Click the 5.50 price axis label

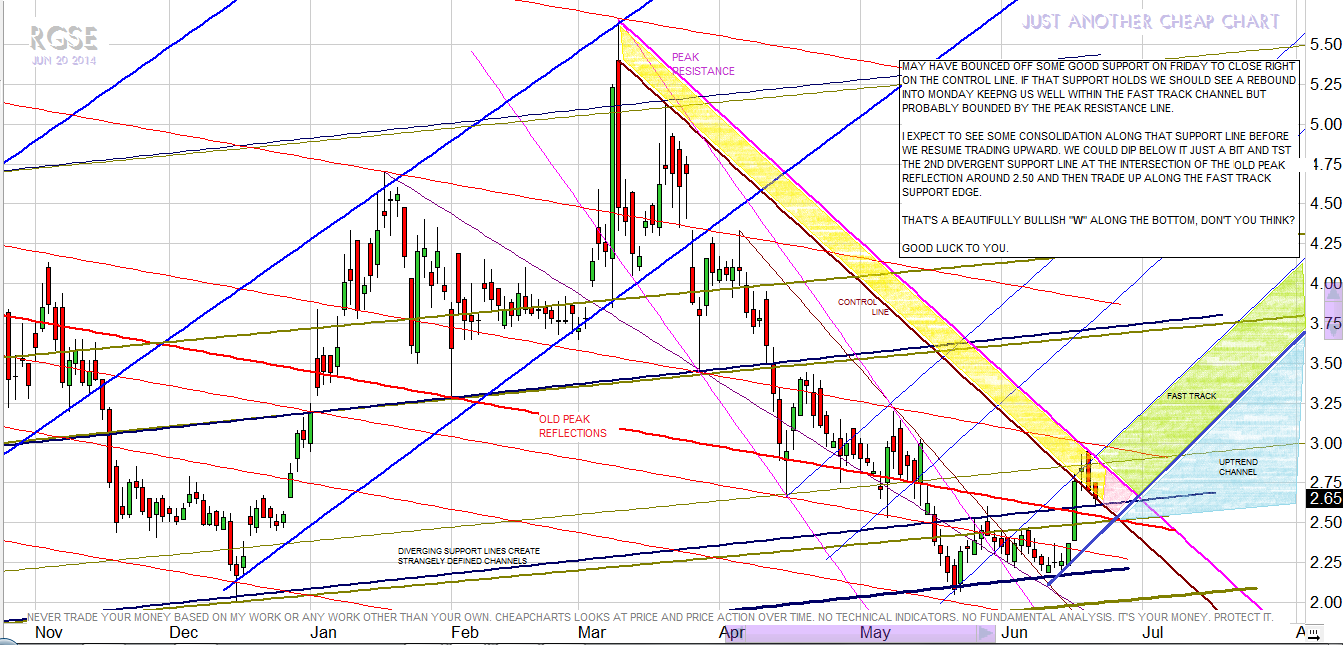pos(1324,45)
